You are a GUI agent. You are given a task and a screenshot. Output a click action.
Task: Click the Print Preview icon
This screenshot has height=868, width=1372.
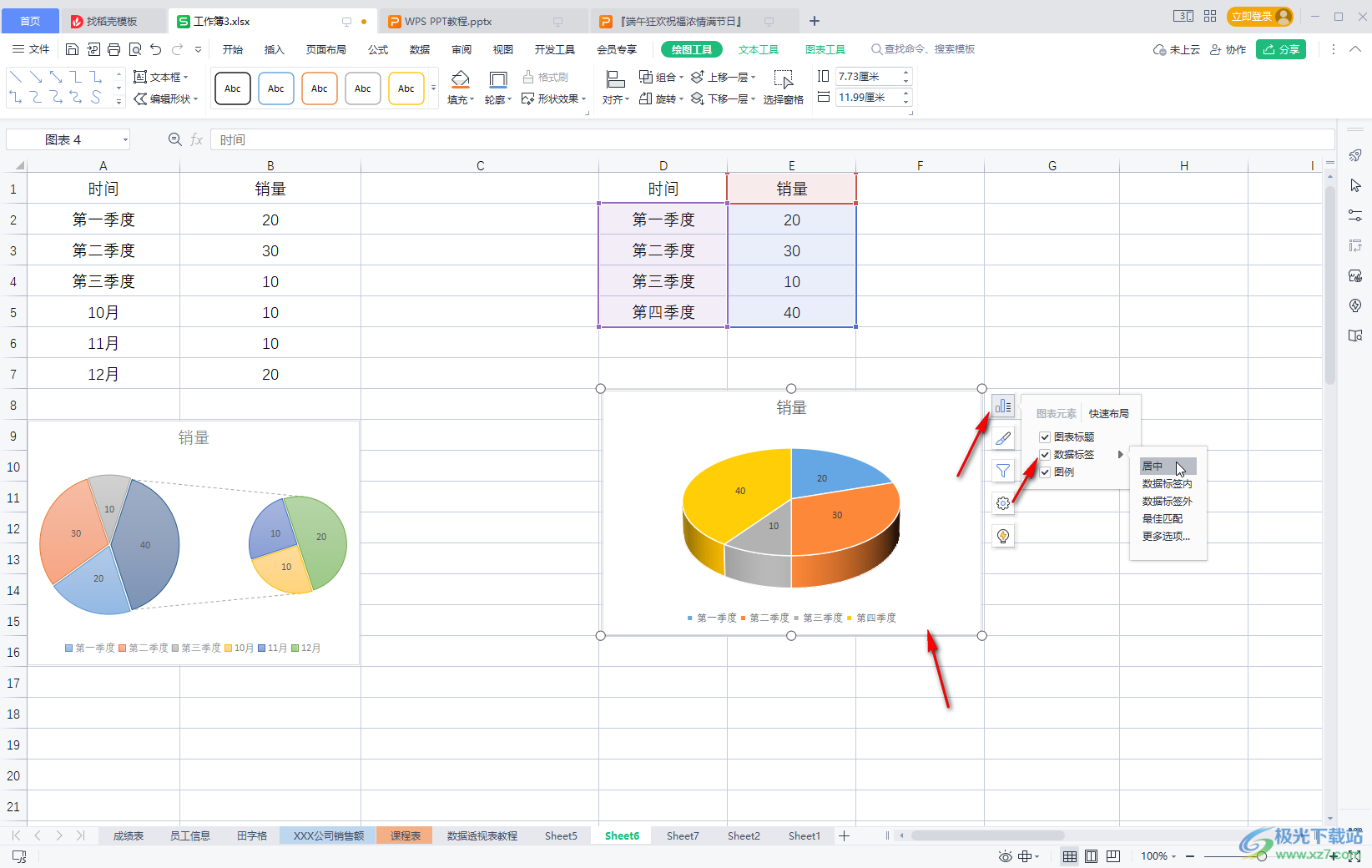pyautogui.click(x=135, y=49)
